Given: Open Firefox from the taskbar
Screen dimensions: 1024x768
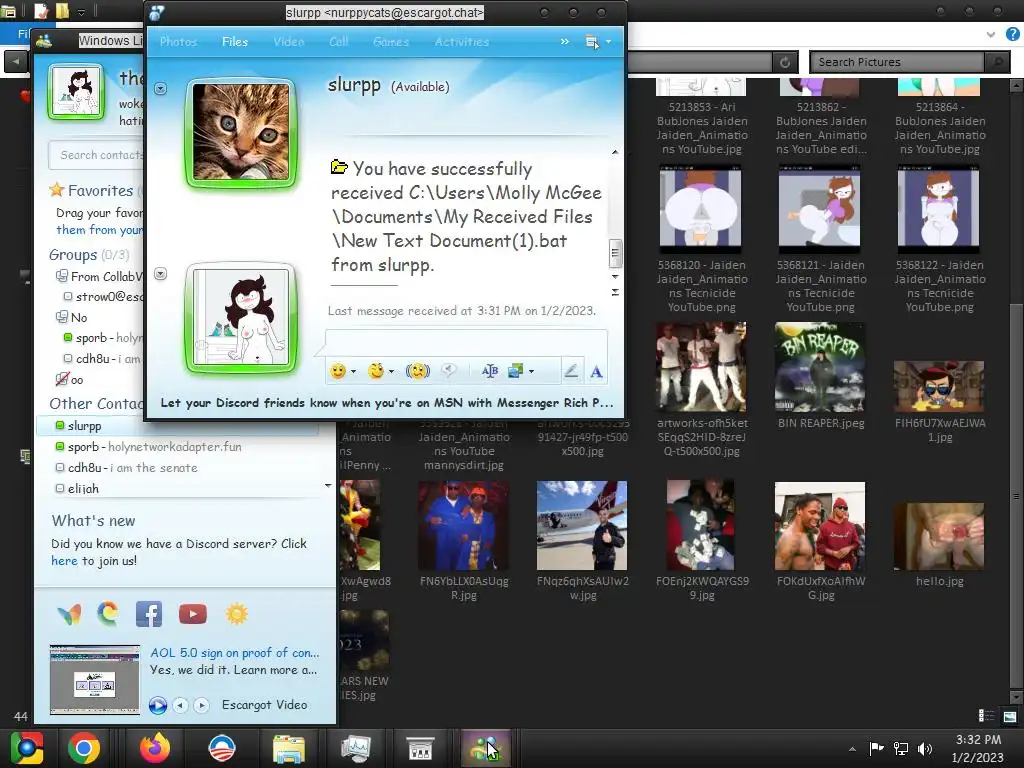Looking at the screenshot, I should [x=155, y=748].
